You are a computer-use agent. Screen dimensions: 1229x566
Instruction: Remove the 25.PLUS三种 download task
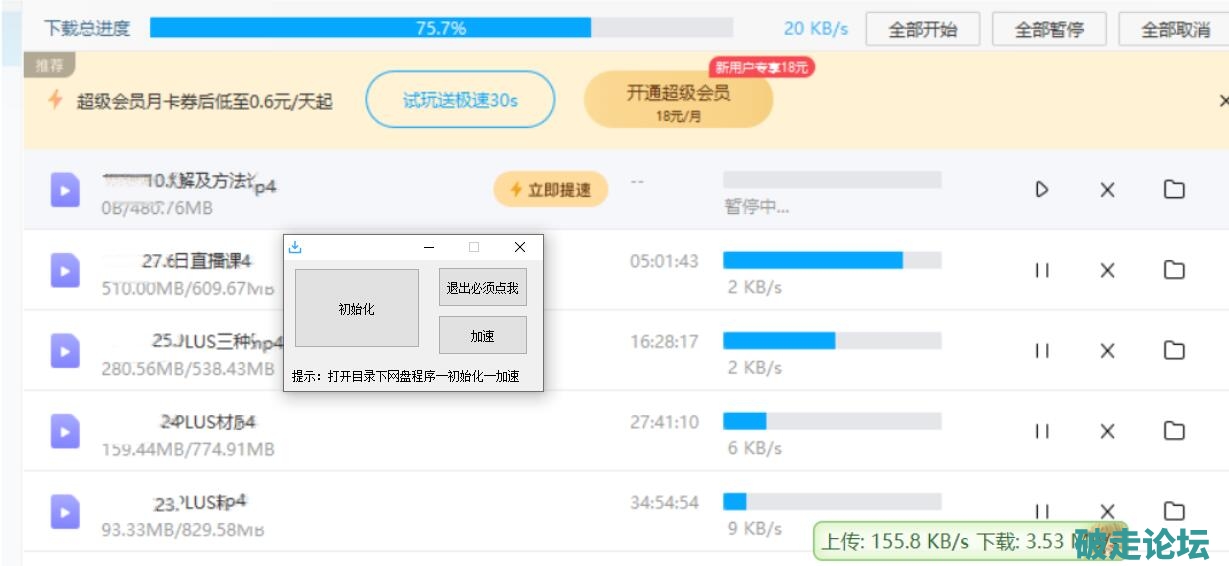click(1107, 351)
